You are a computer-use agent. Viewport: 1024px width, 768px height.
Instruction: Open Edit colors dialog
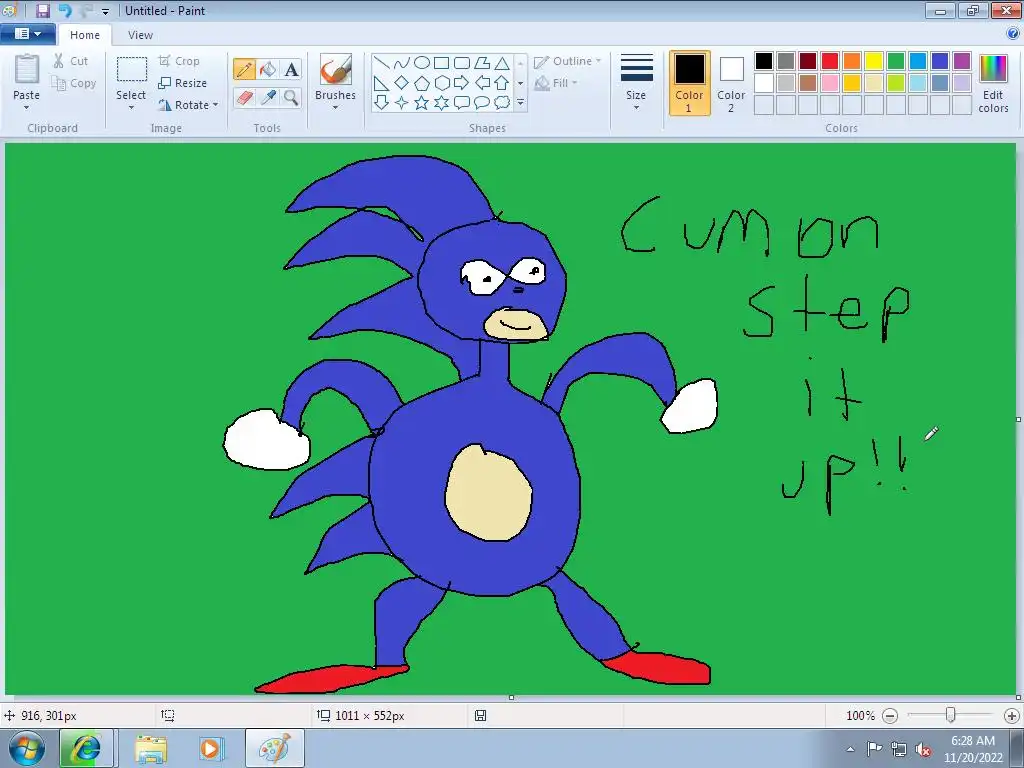(x=993, y=83)
